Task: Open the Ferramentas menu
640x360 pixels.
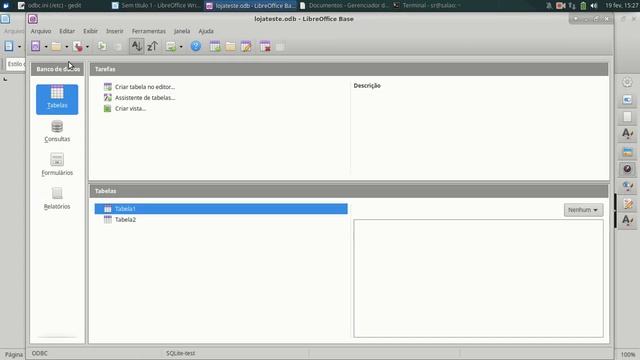Action: pyautogui.click(x=149, y=31)
